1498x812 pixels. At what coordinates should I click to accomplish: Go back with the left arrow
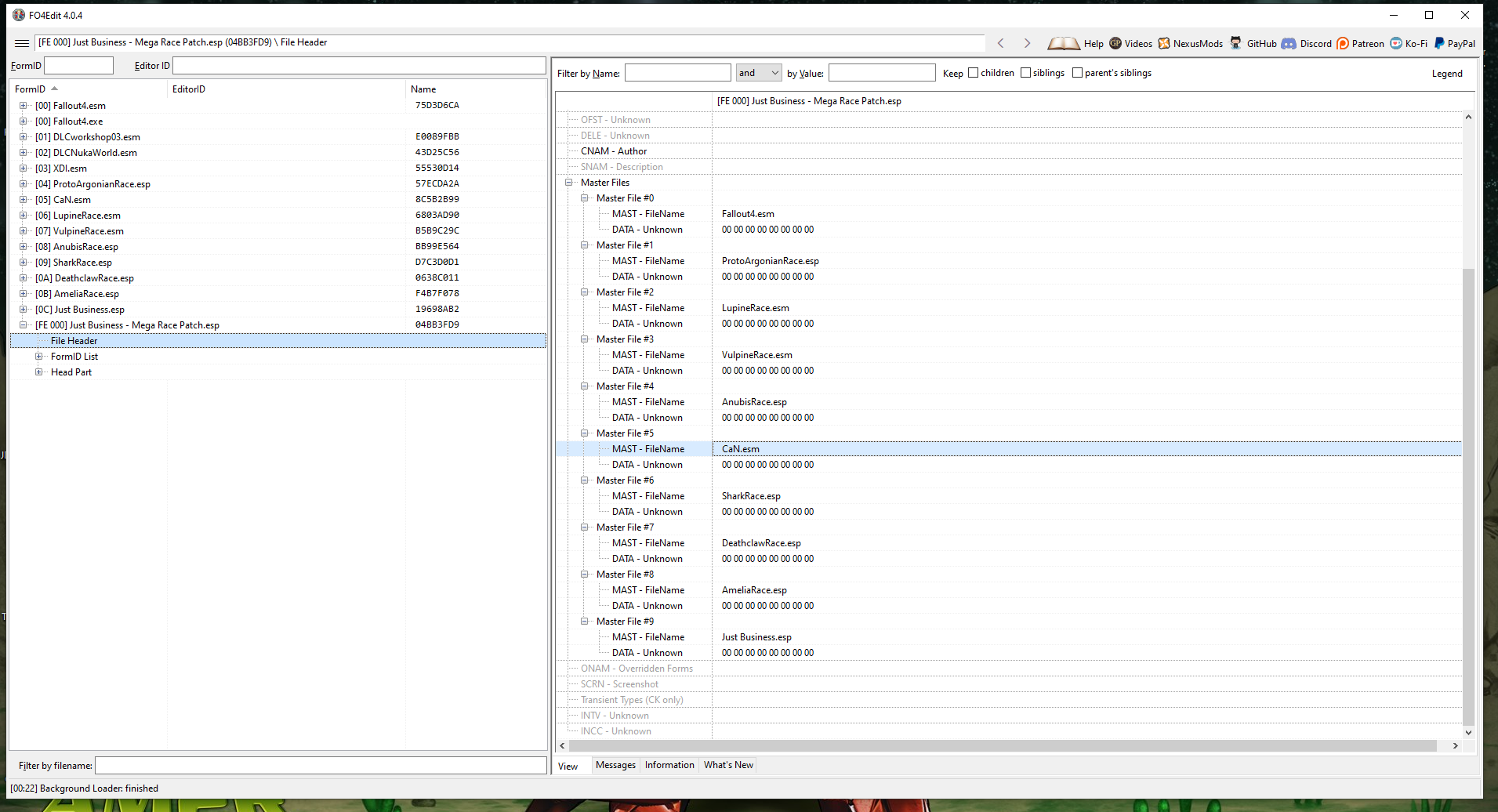(1000, 43)
